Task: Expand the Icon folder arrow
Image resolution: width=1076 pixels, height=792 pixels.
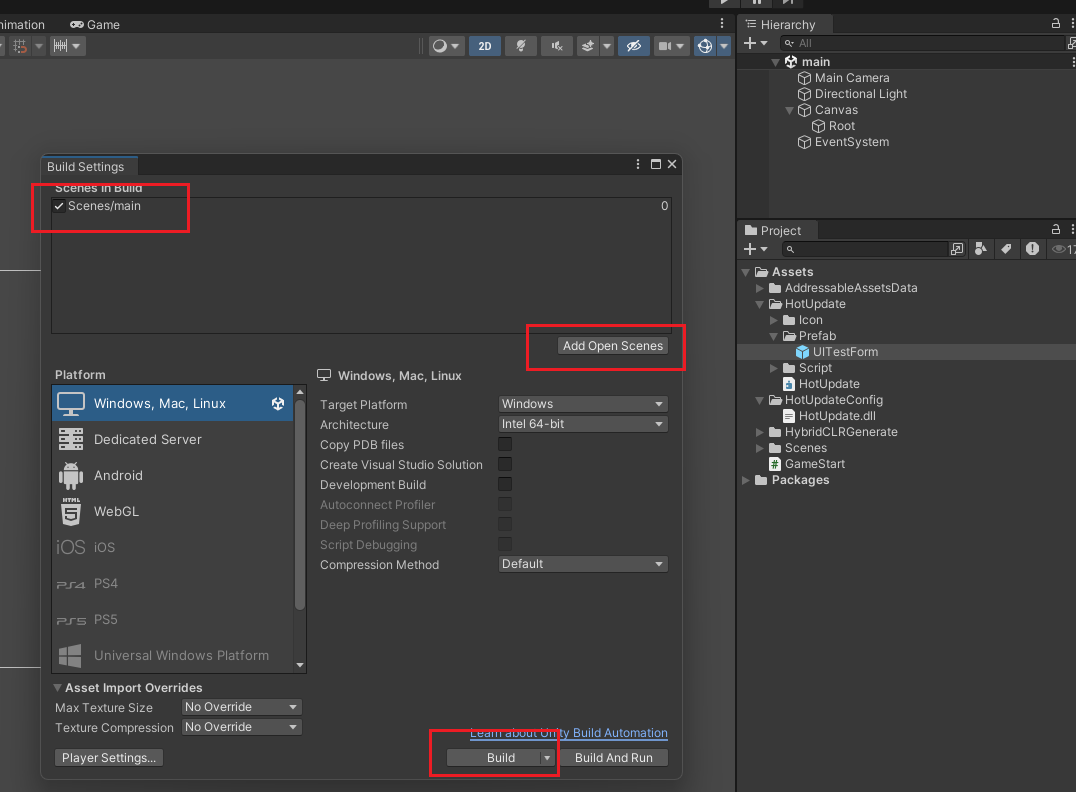Action: click(773, 321)
